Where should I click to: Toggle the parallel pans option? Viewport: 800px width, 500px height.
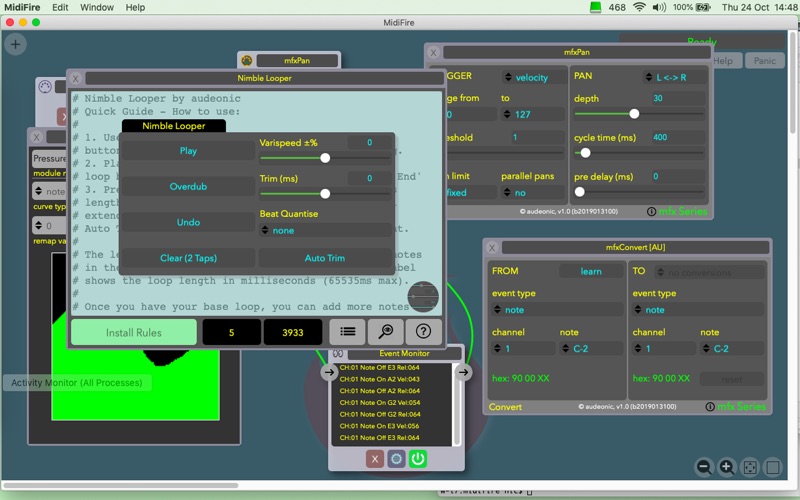pos(530,193)
